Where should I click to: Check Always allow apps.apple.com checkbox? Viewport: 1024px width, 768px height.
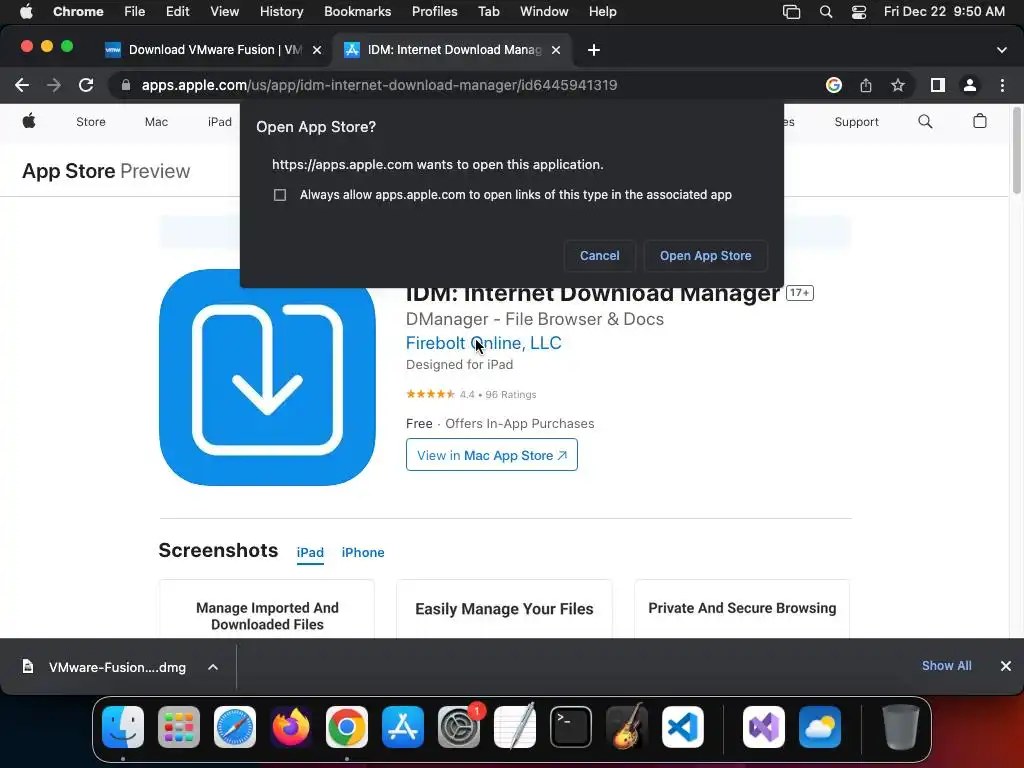click(x=280, y=195)
